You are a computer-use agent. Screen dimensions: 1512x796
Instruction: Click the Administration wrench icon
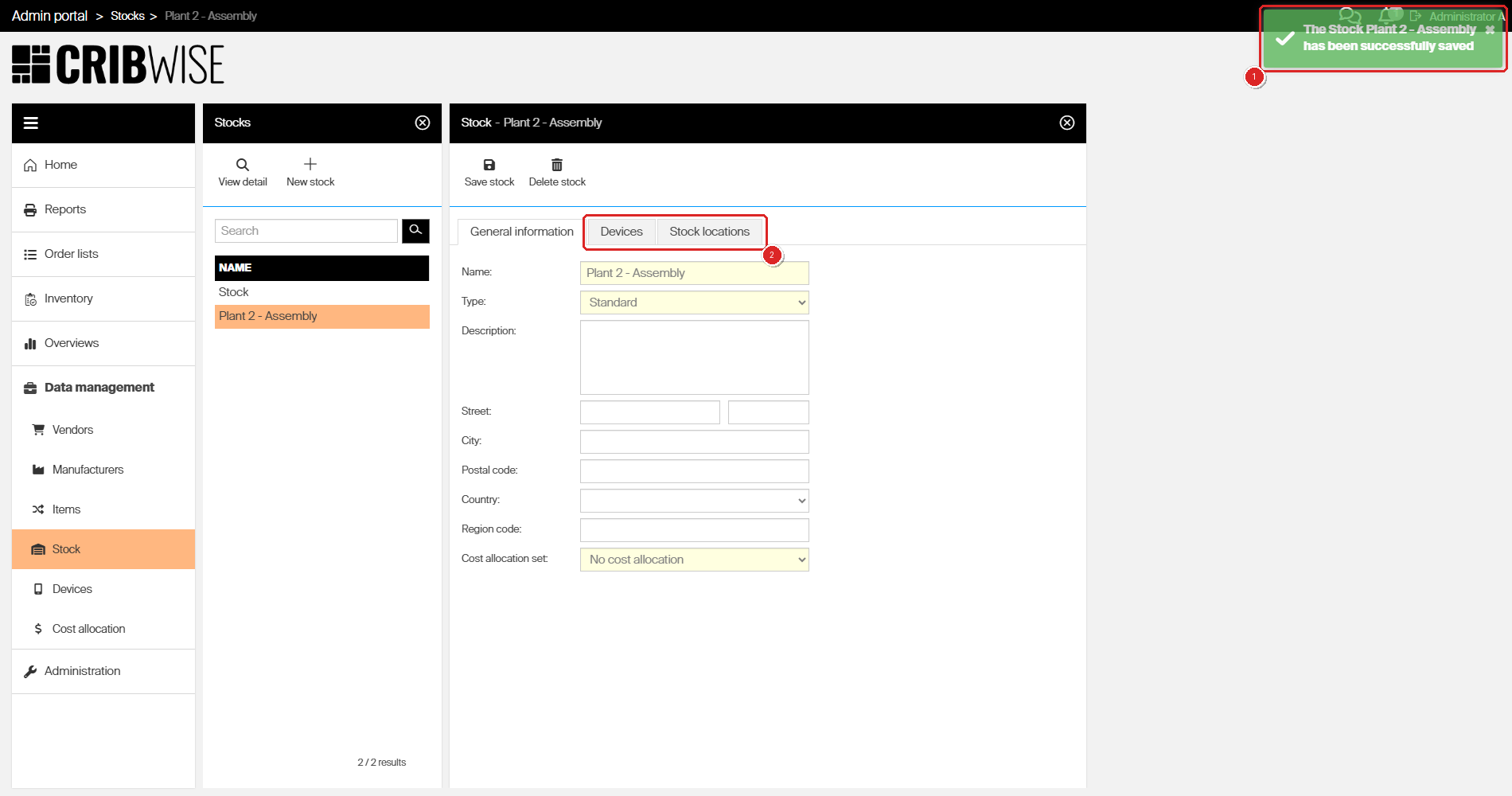(x=30, y=671)
